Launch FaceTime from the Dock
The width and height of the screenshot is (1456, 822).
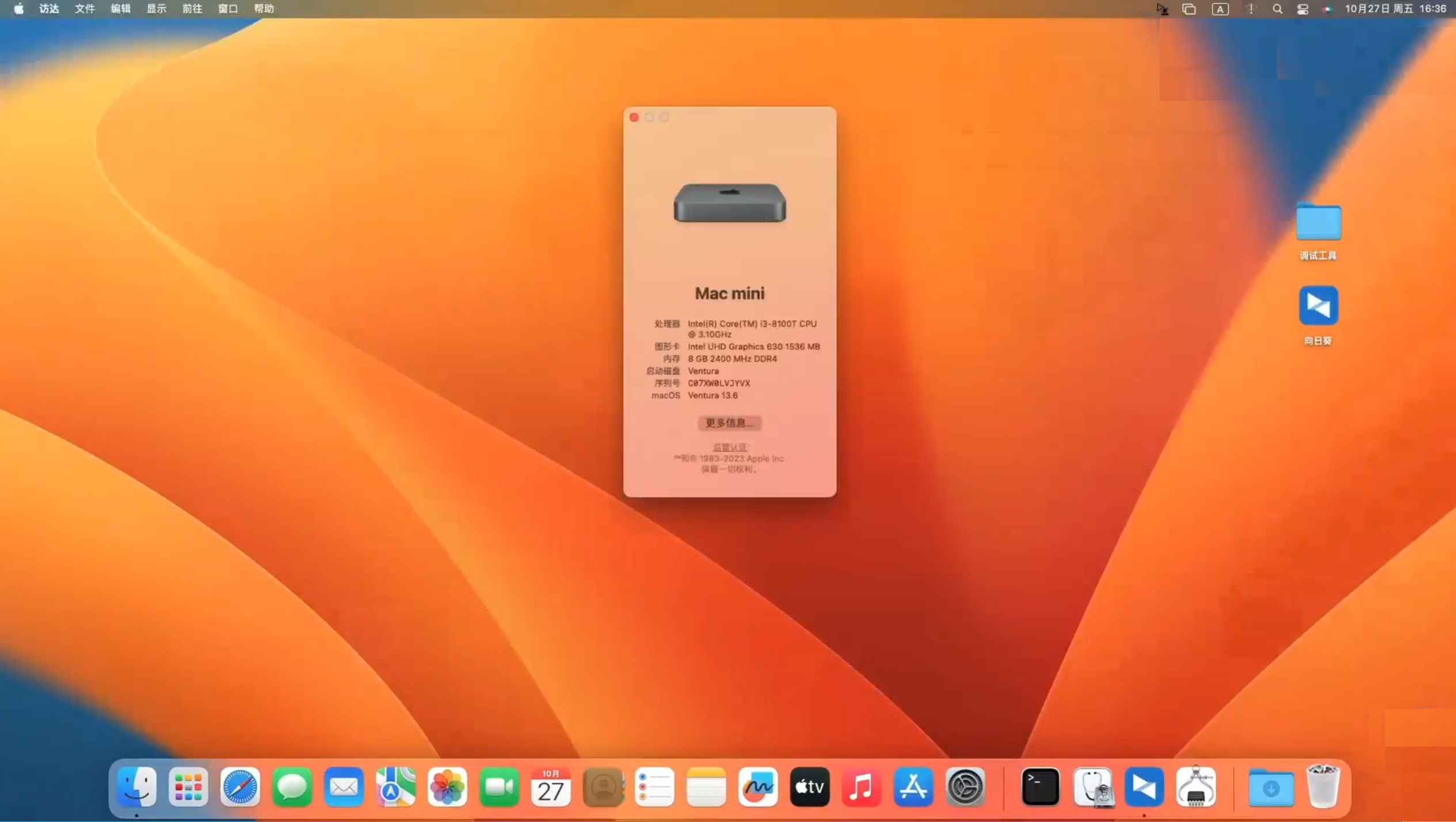[499, 786]
